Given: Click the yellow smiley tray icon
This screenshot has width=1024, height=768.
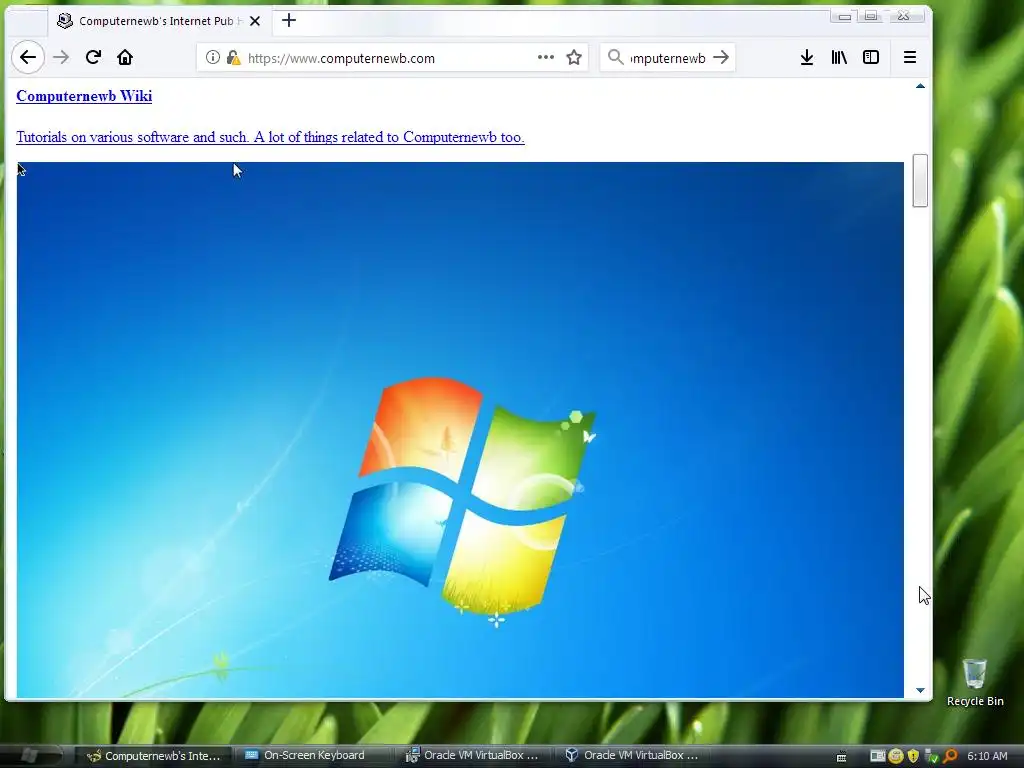Looking at the screenshot, I should (x=896, y=756).
